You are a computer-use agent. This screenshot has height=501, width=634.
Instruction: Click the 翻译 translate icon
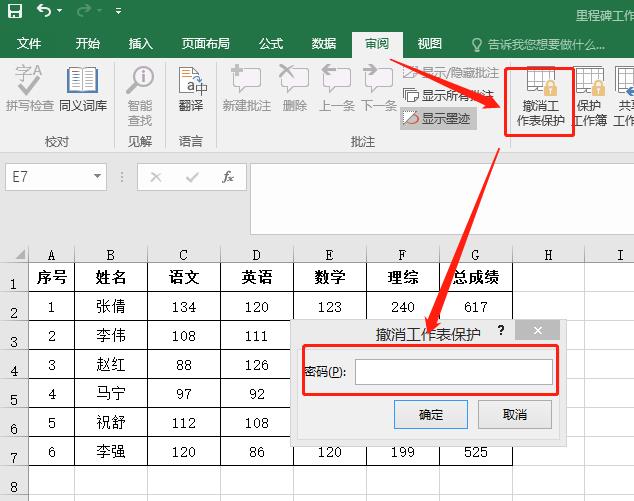(192, 88)
